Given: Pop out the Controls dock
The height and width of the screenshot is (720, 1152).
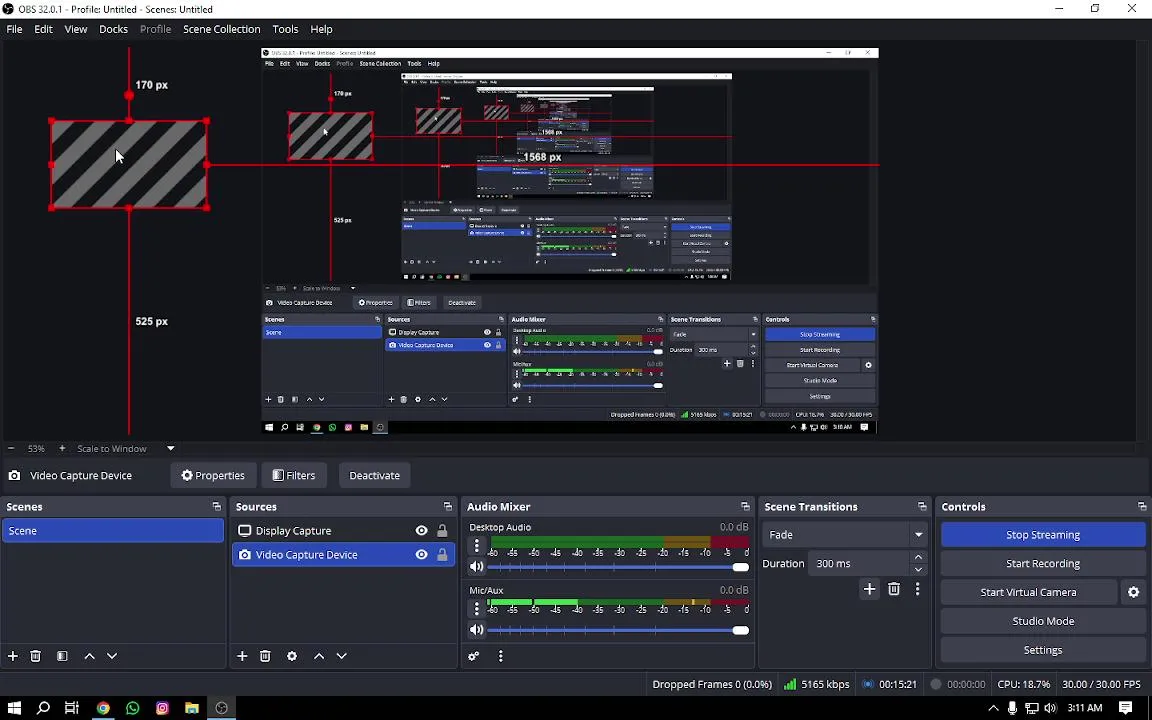Looking at the screenshot, I should point(1142,506).
